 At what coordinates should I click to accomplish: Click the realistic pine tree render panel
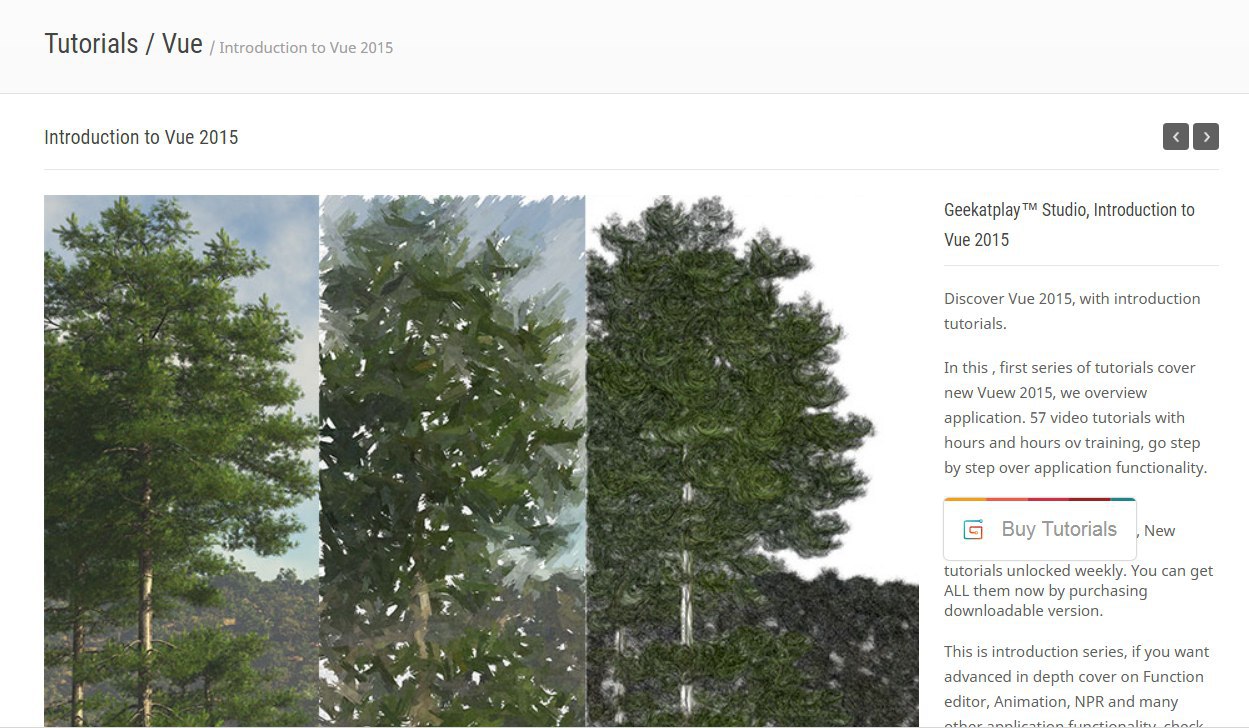click(181, 460)
